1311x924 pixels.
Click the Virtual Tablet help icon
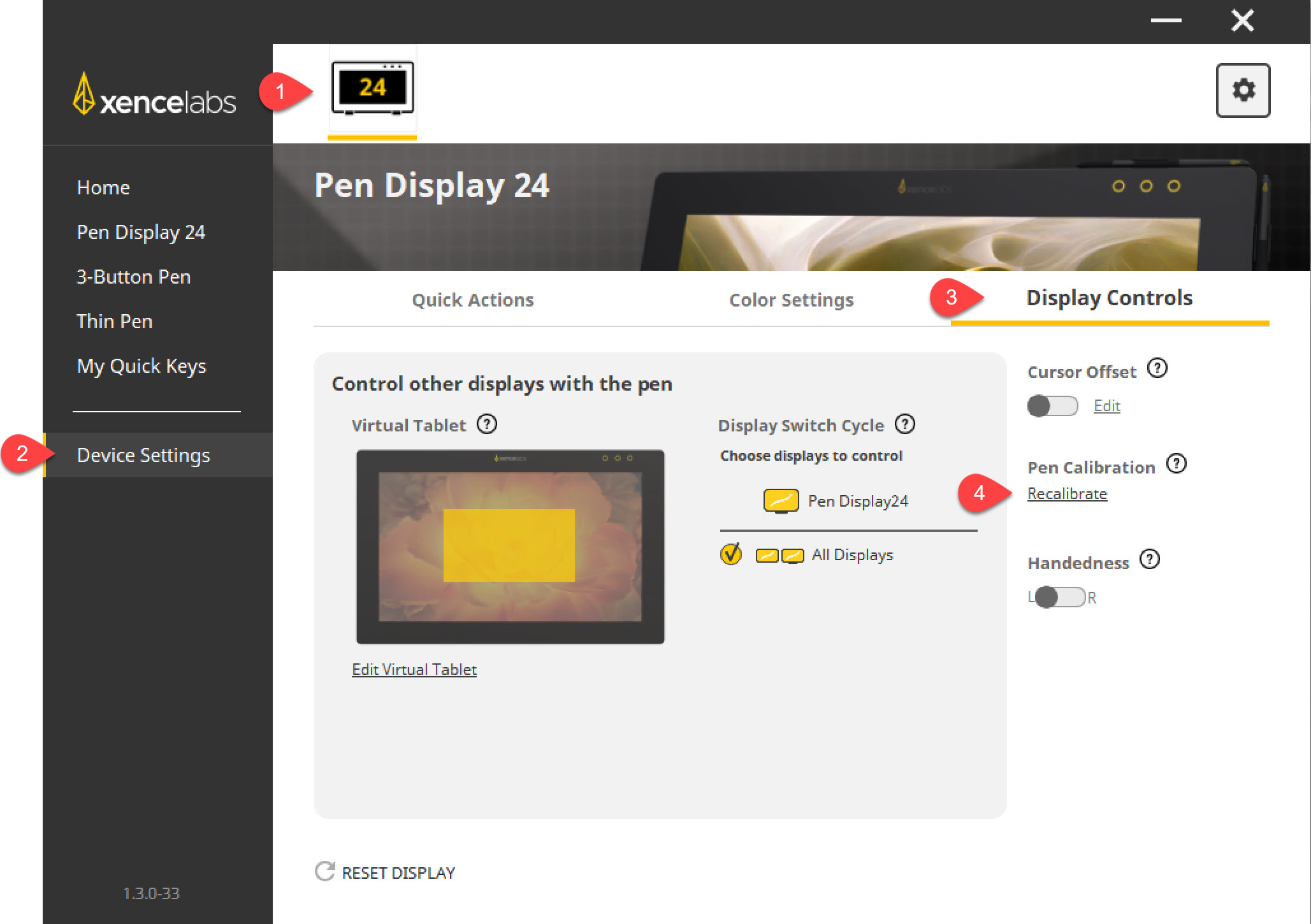click(x=487, y=424)
